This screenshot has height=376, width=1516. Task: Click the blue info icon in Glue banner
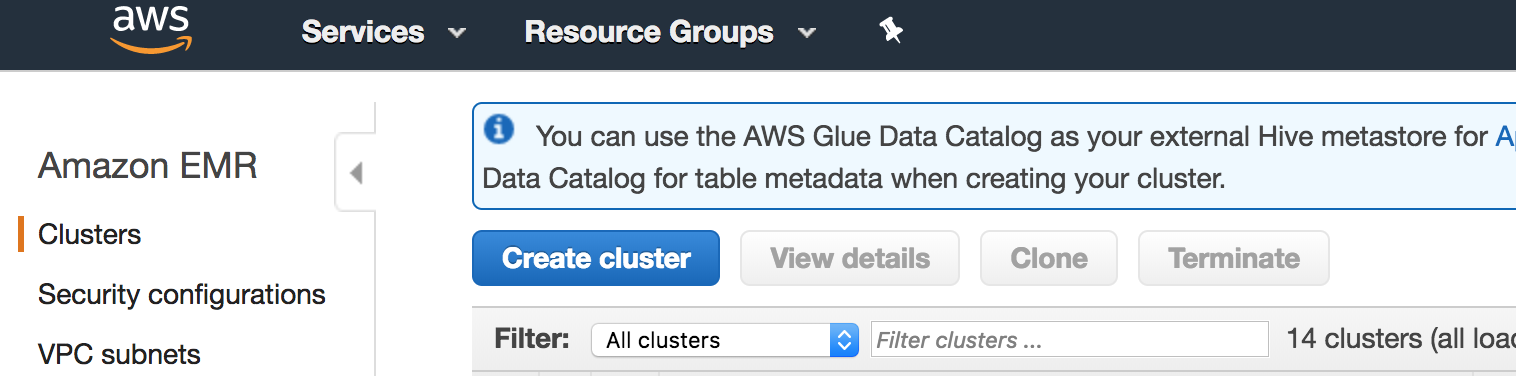499,129
